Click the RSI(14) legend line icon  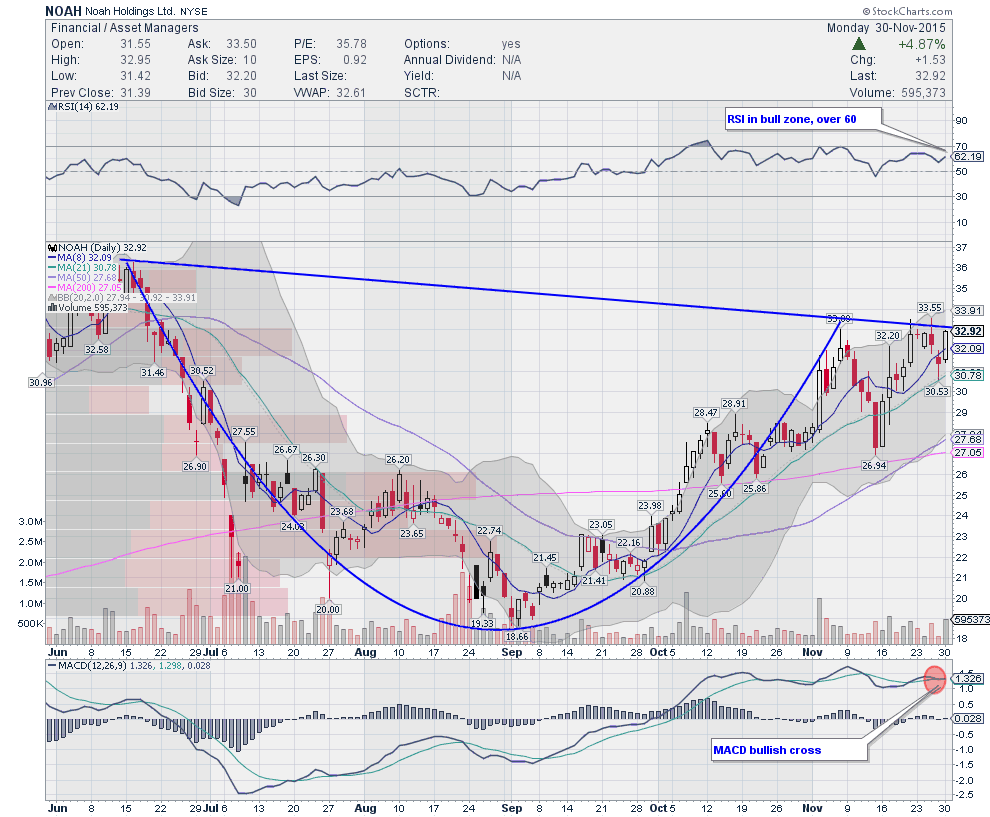[52, 107]
